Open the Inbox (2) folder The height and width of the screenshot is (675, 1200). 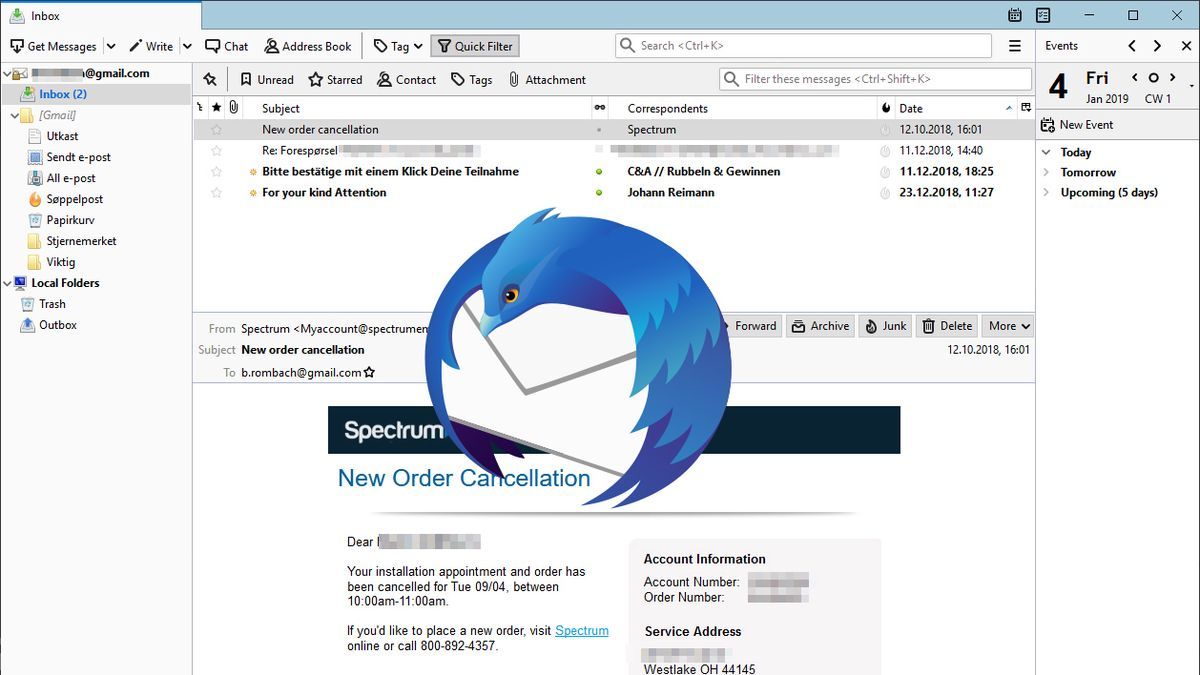tap(63, 94)
